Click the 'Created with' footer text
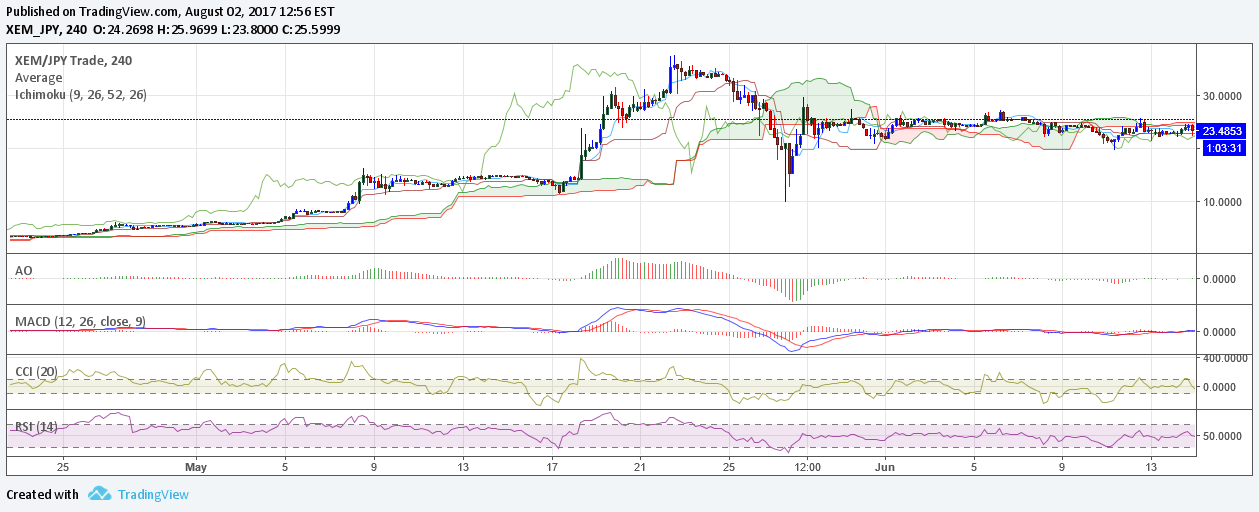Screen dimensions: 1259x512 (42, 494)
